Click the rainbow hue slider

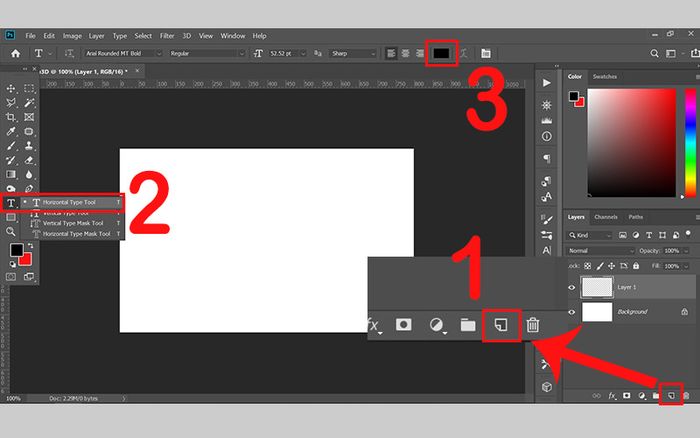pos(690,143)
